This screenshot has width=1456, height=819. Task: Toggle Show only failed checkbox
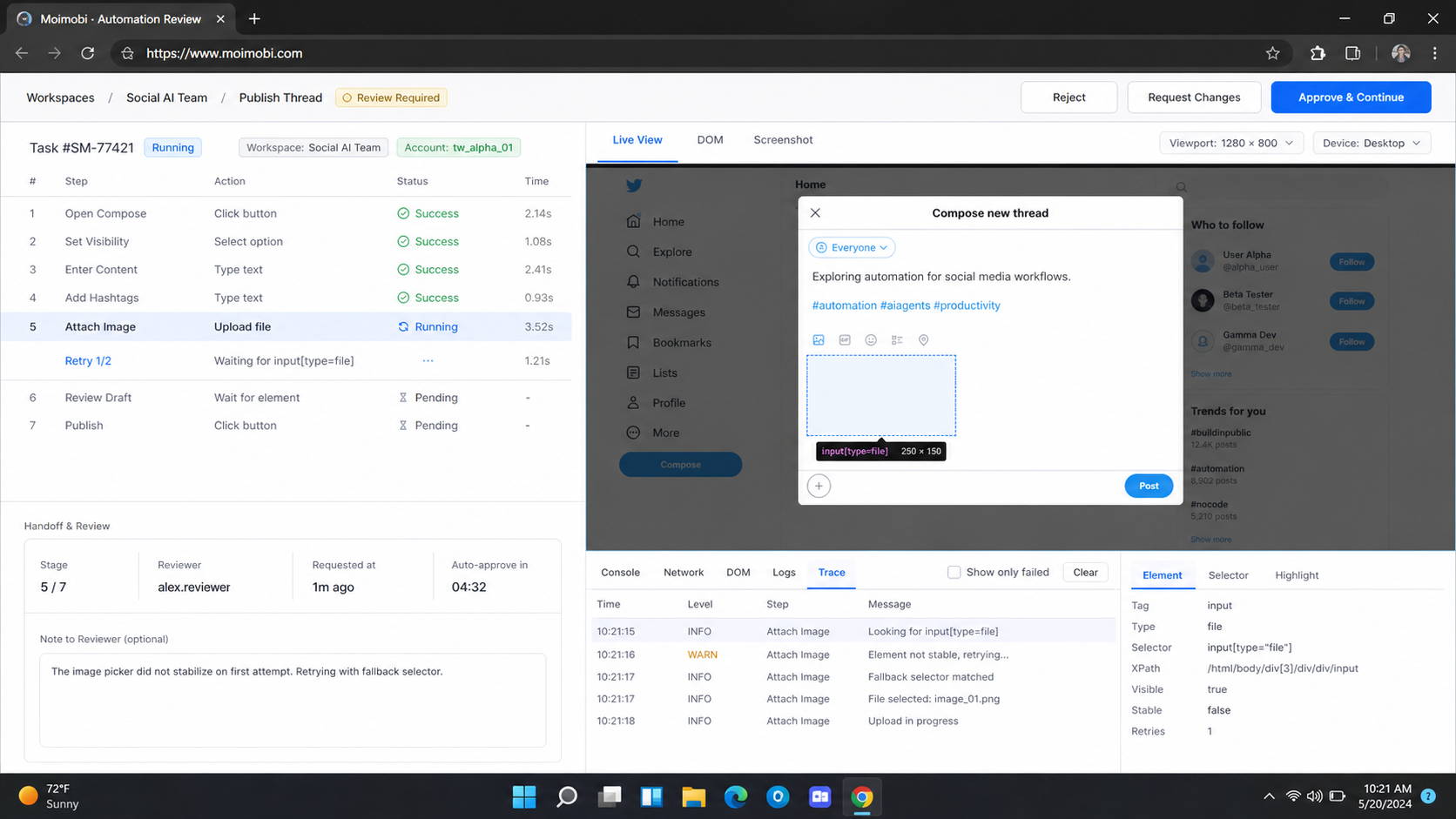point(954,573)
